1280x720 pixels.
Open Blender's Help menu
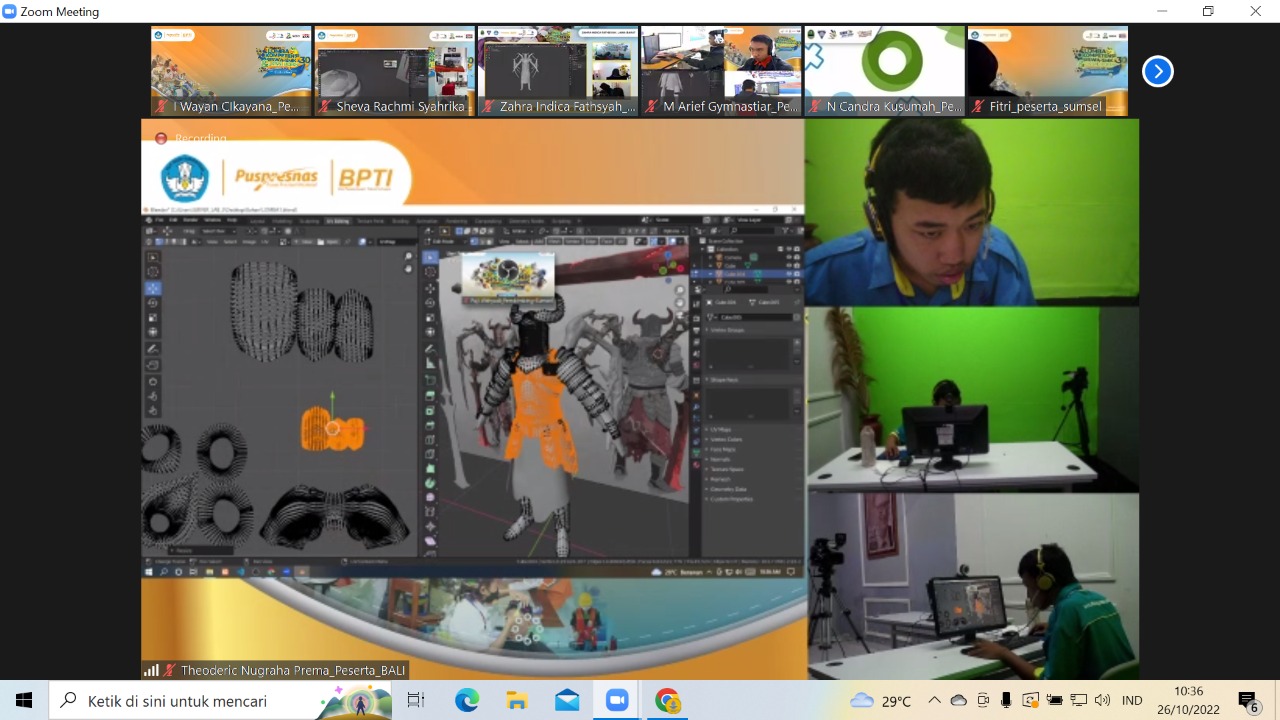click(232, 220)
